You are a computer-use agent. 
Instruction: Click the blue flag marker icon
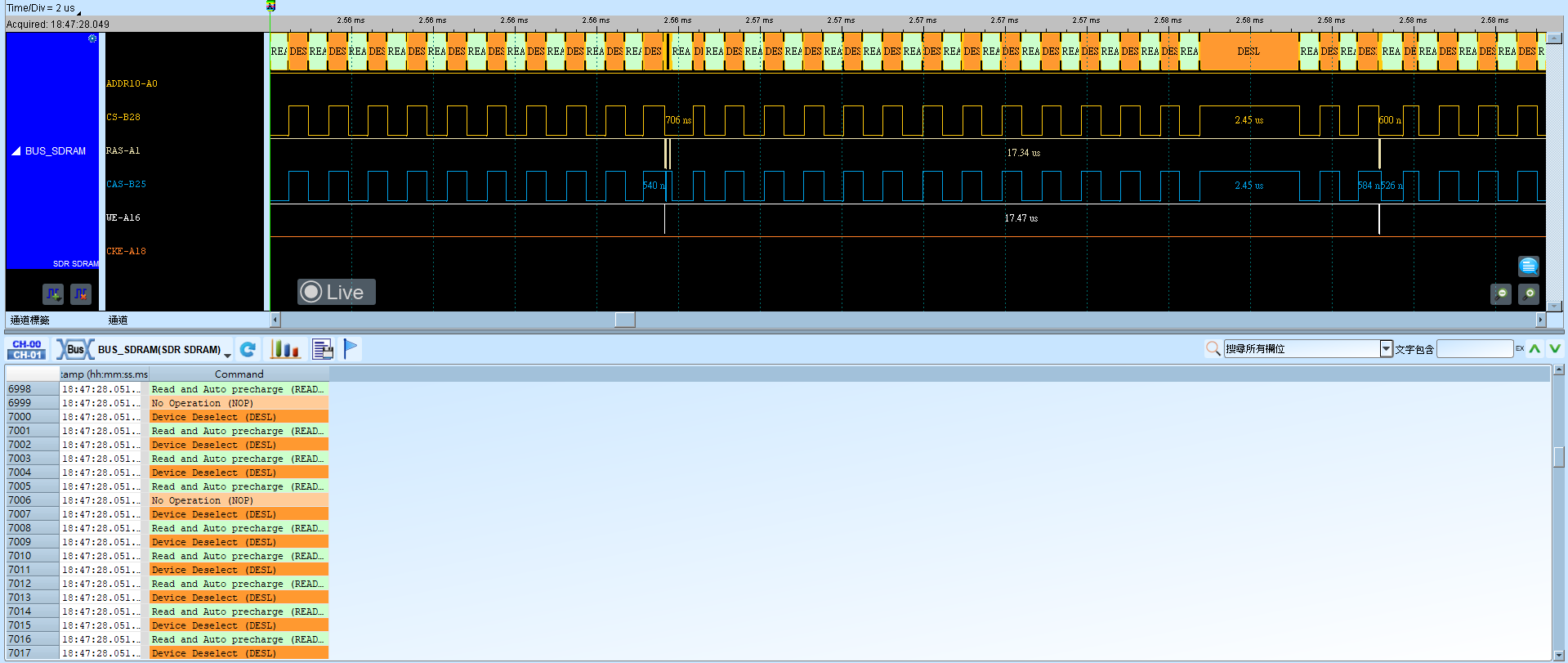tap(351, 349)
